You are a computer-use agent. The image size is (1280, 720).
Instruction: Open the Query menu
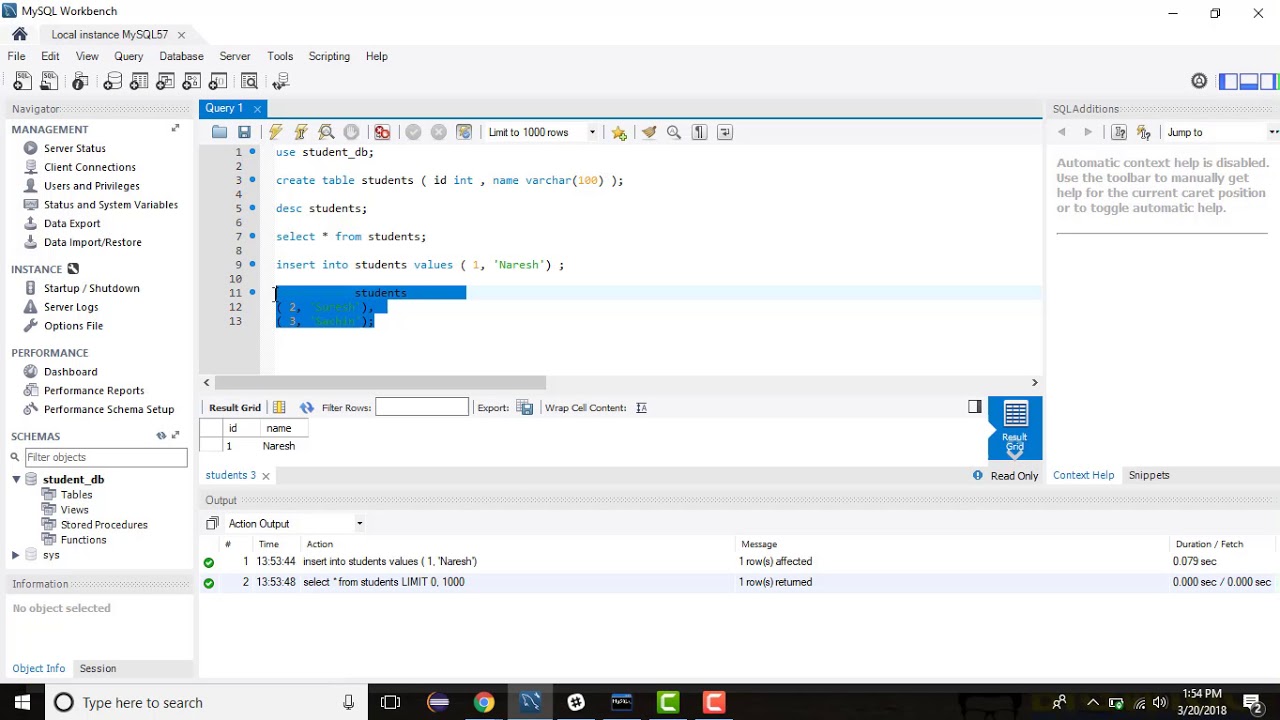(x=128, y=56)
